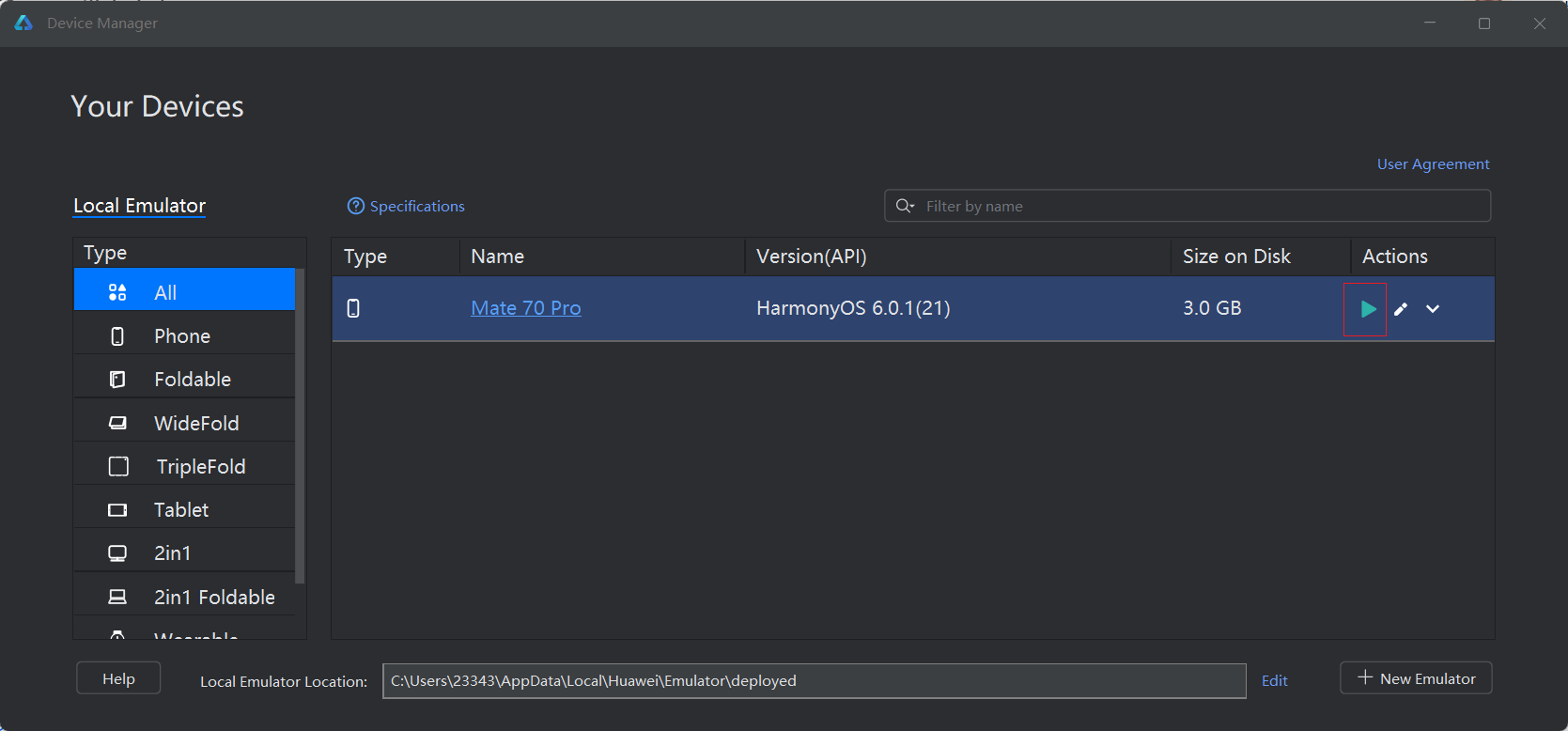1568x731 pixels.
Task: Open the User Agreement link
Action: point(1433,163)
